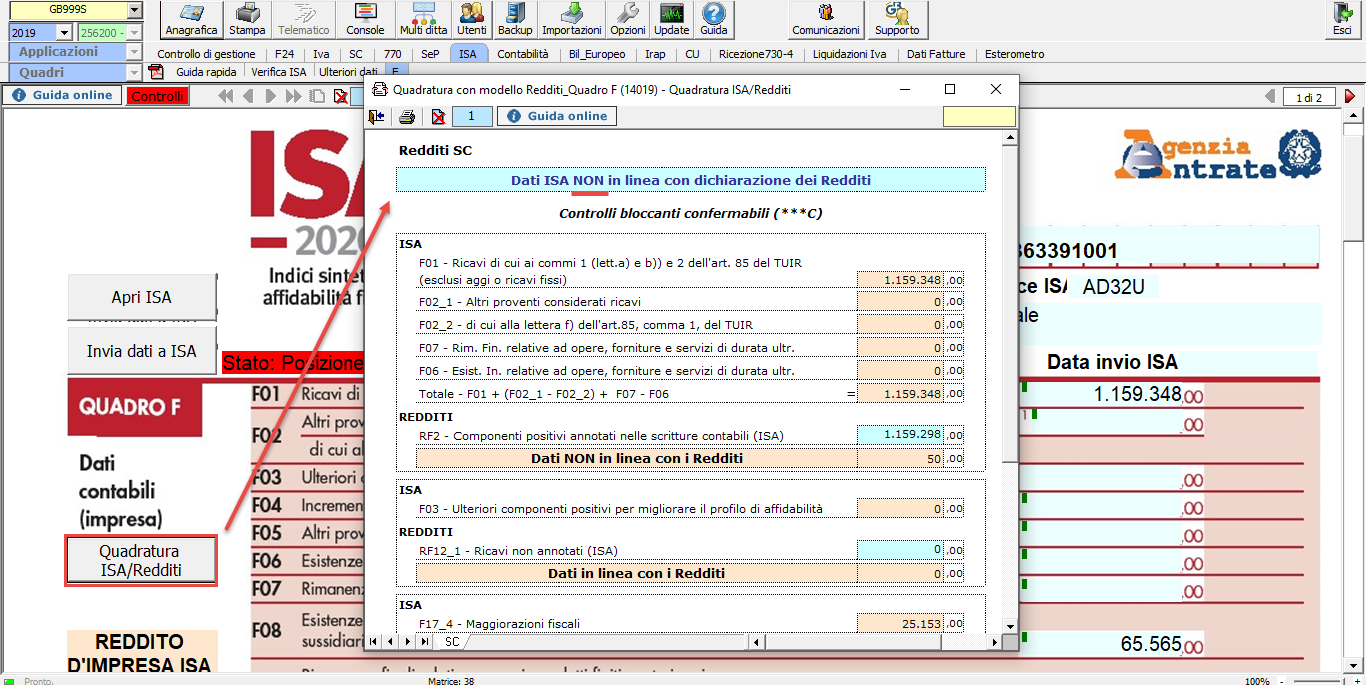Open Opzioni wrench settings
This screenshot has width=1366, height=685.
click(628, 19)
